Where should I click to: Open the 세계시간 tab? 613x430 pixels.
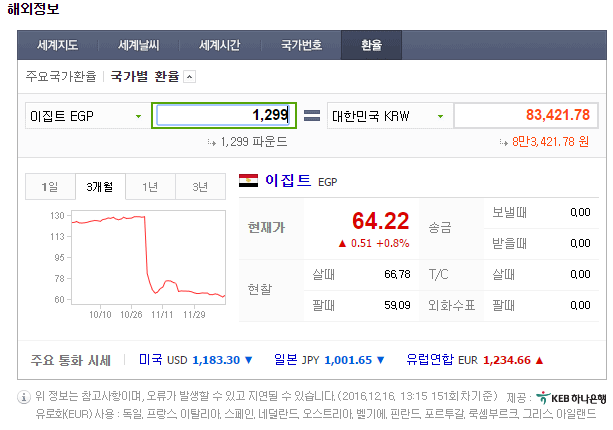coord(220,45)
